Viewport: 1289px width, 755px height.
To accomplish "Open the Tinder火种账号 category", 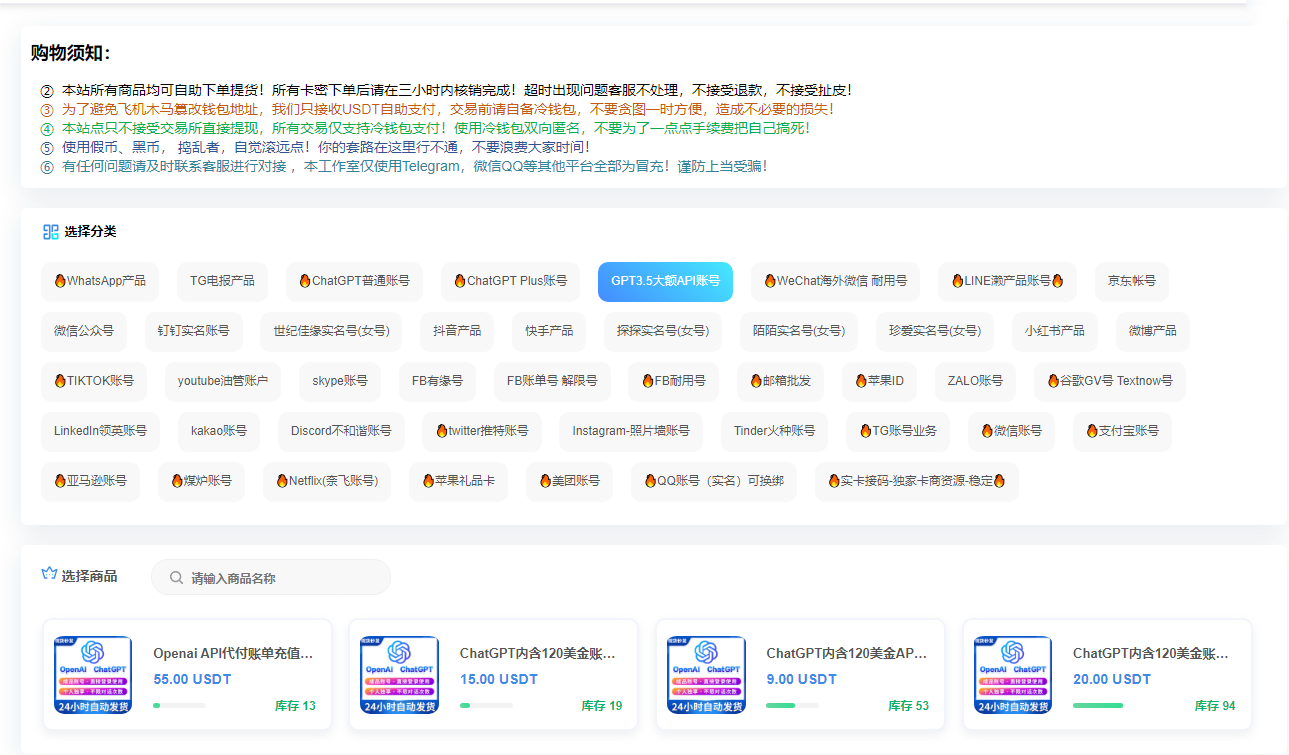I will click(774, 432).
